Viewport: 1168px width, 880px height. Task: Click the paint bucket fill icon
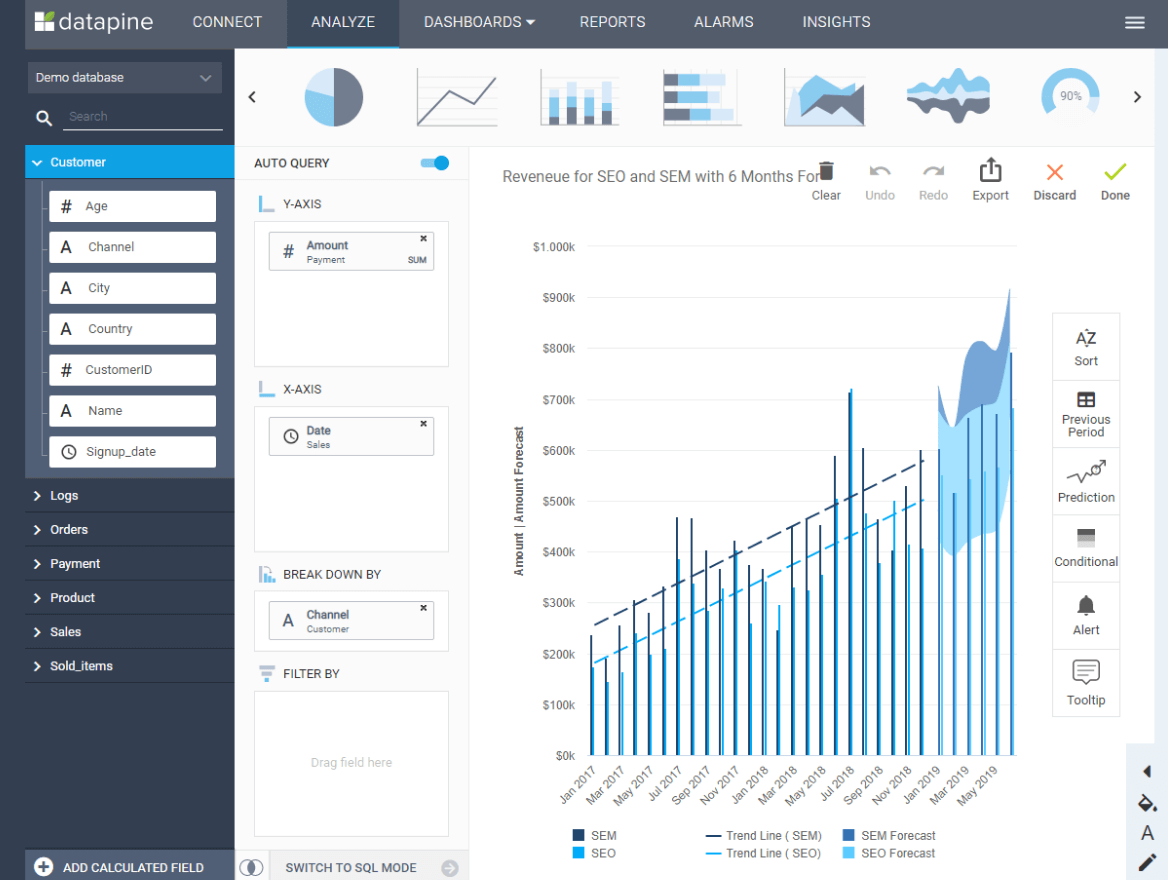(1147, 803)
